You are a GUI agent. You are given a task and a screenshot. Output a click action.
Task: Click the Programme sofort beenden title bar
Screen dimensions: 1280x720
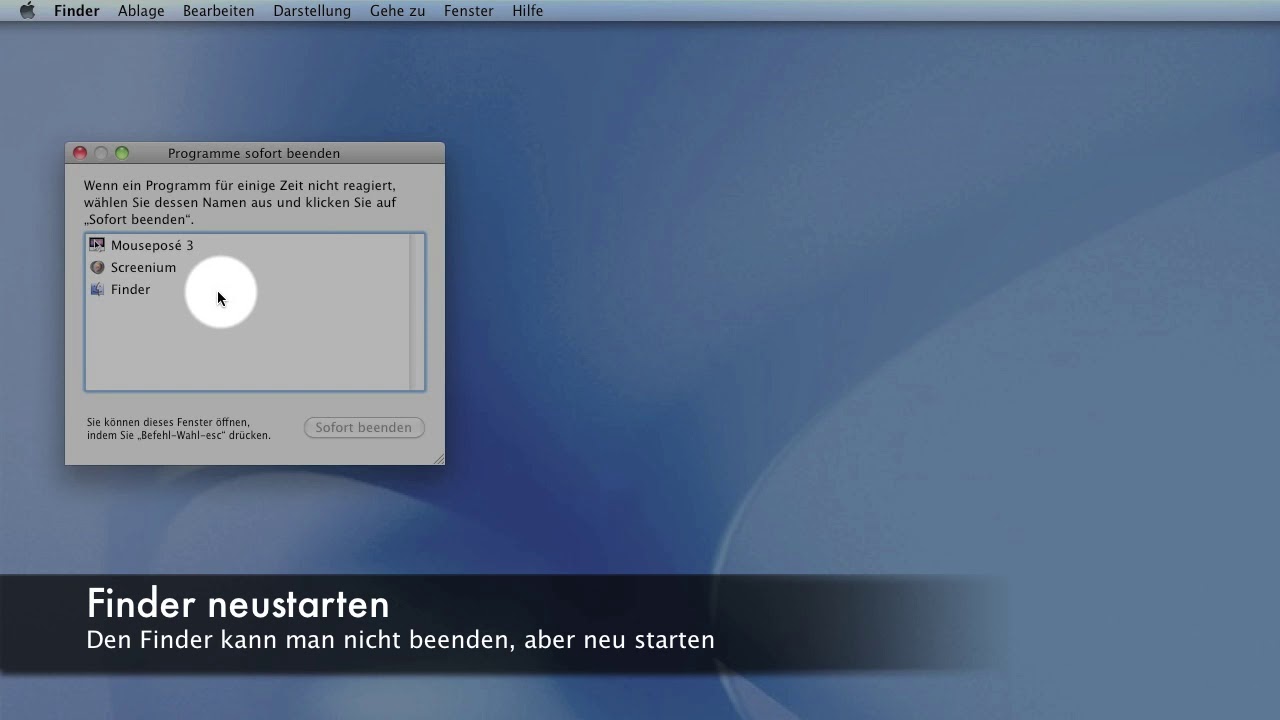(x=254, y=153)
